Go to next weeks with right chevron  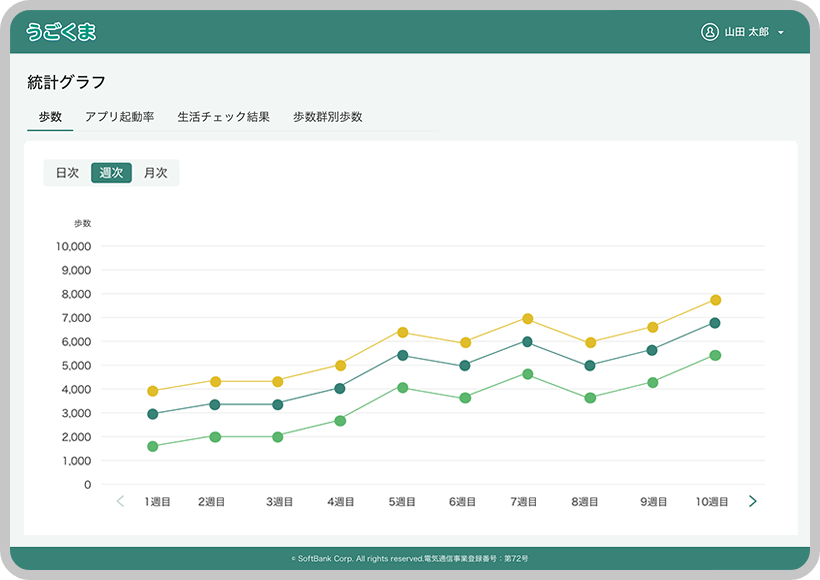[753, 501]
